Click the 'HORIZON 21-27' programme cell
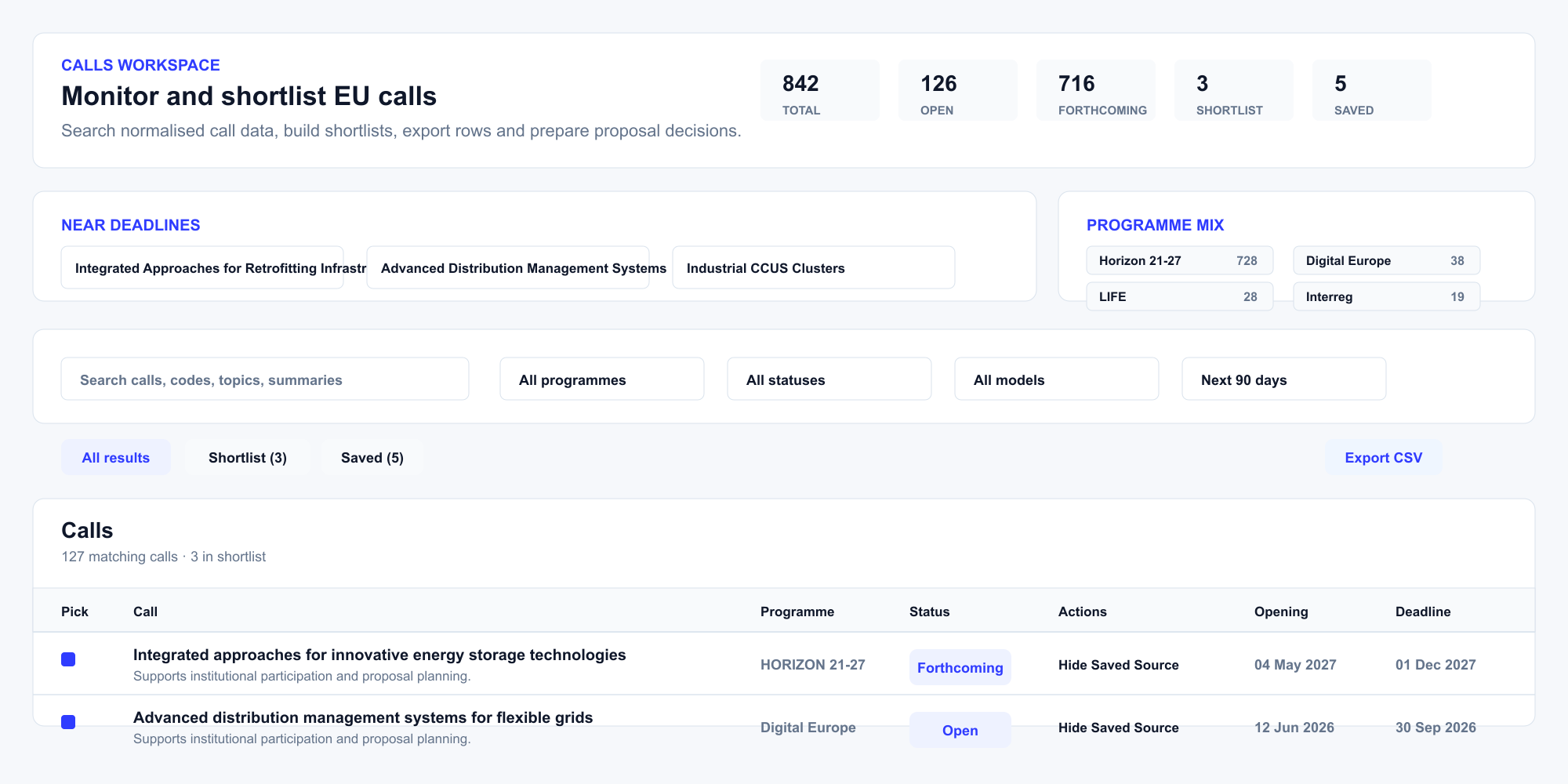The image size is (1568, 784). (x=813, y=665)
